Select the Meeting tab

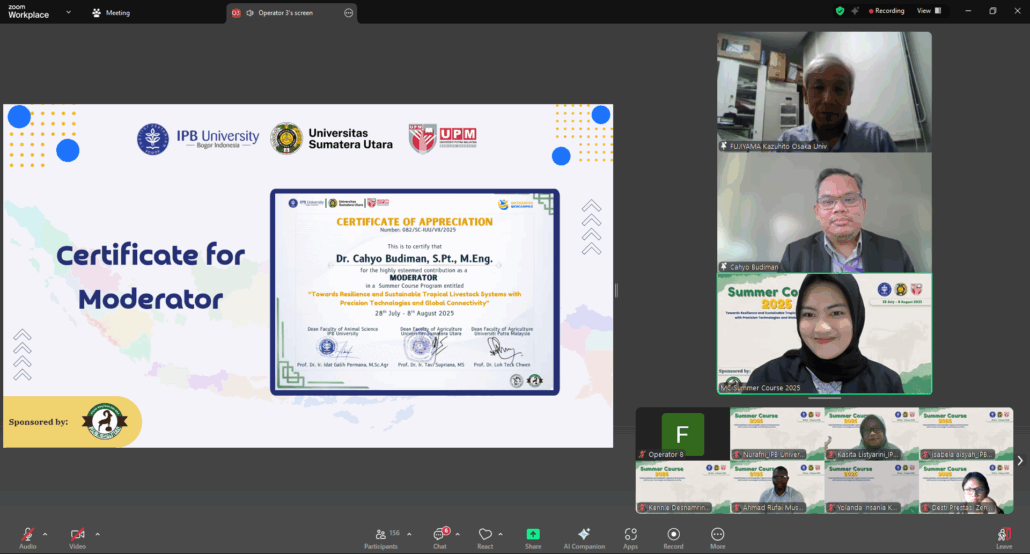pyautogui.click(x=111, y=13)
